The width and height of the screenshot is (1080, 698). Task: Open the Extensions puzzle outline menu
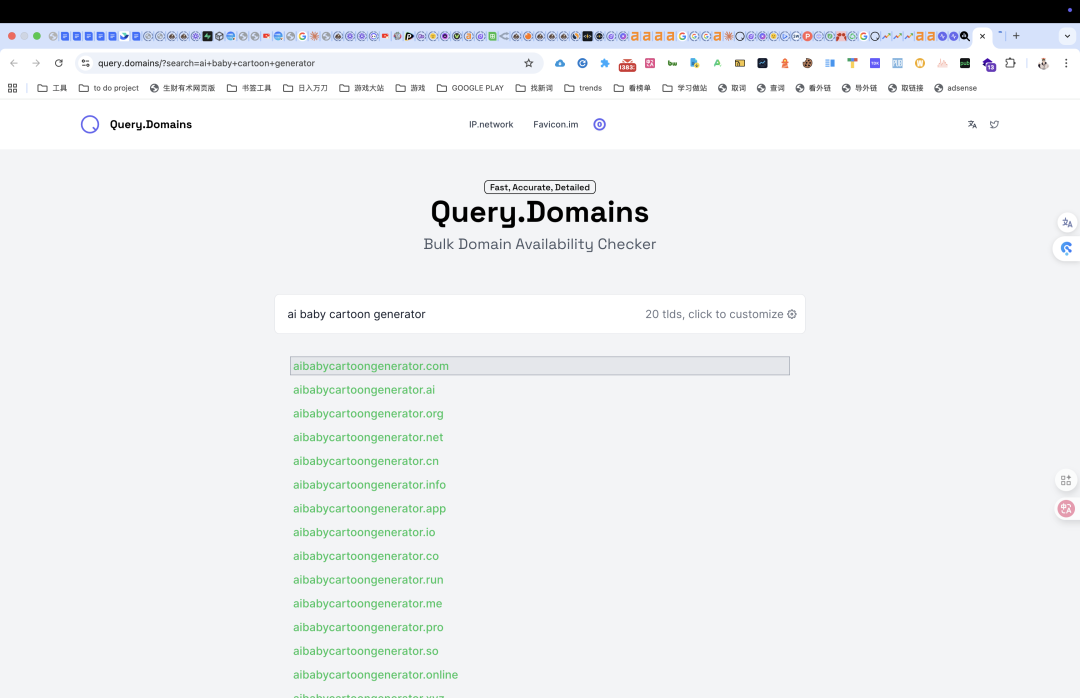click(x=1010, y=63)
